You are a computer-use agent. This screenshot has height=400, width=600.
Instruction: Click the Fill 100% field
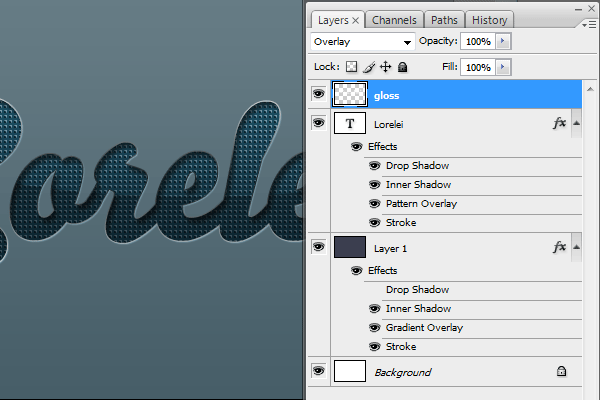[478, 67]
